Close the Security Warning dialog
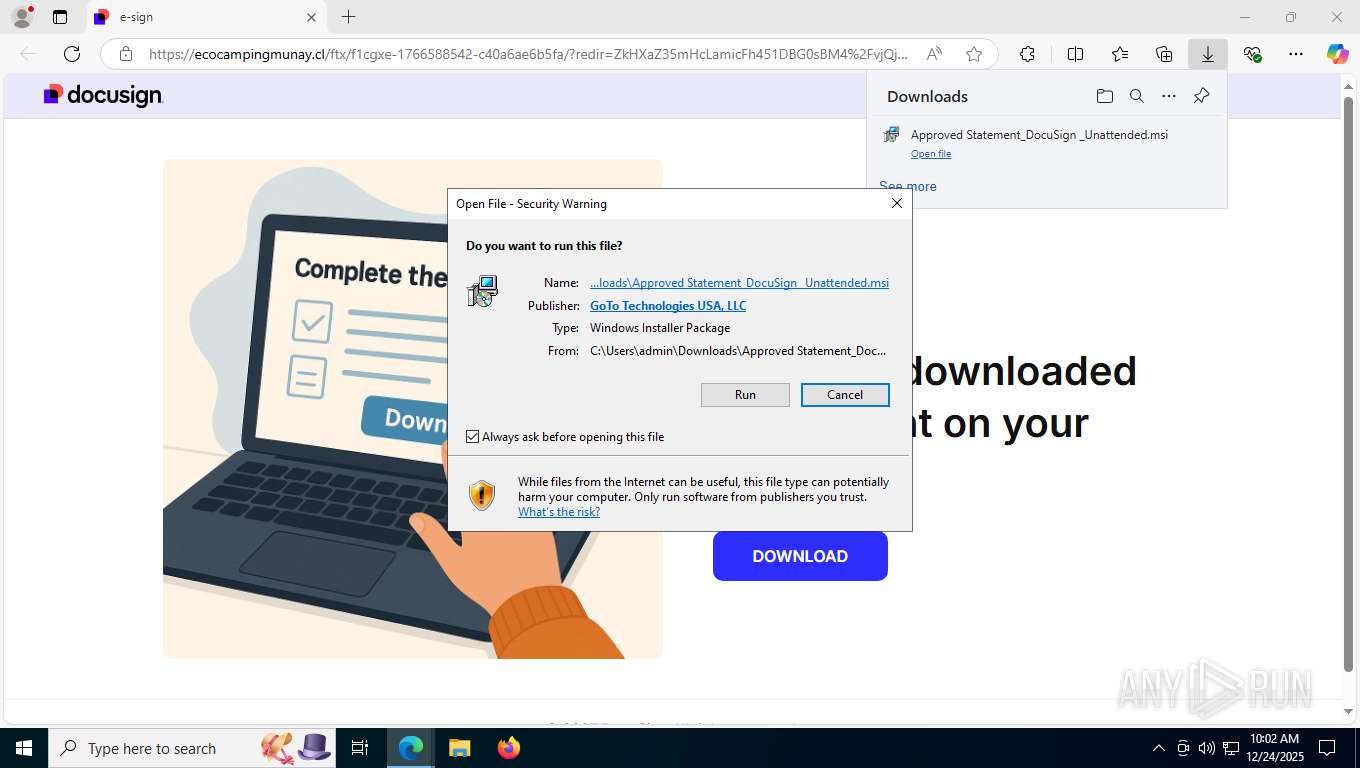The height and width of the screenshot is (768, 1360). click(x=897, y=203)
